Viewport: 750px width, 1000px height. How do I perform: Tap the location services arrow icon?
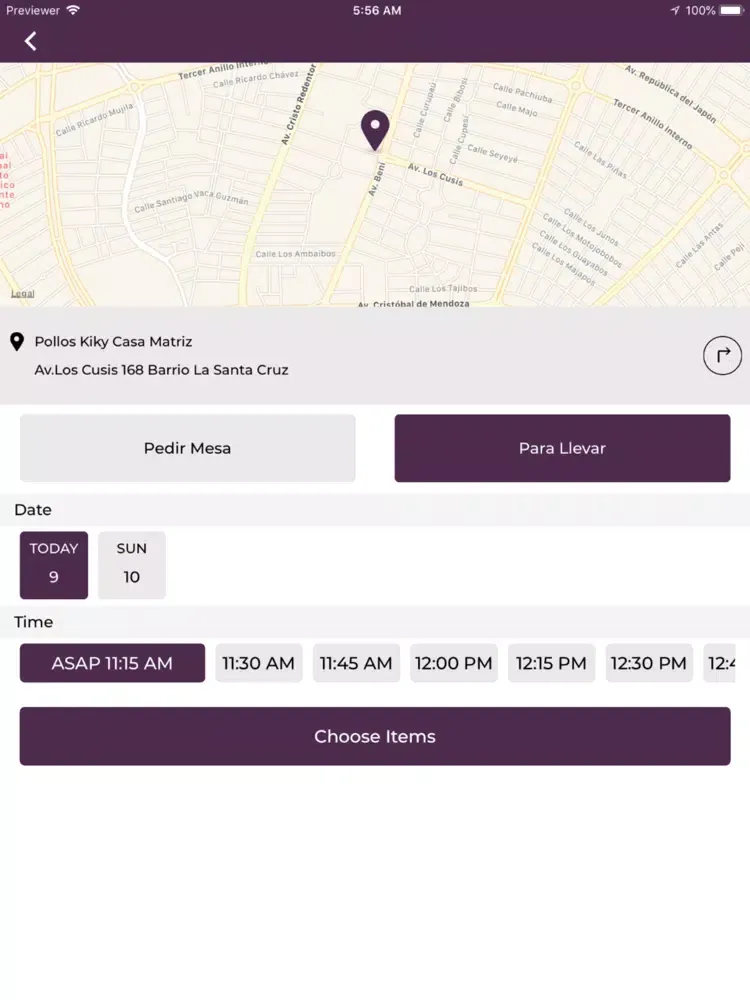675,10
